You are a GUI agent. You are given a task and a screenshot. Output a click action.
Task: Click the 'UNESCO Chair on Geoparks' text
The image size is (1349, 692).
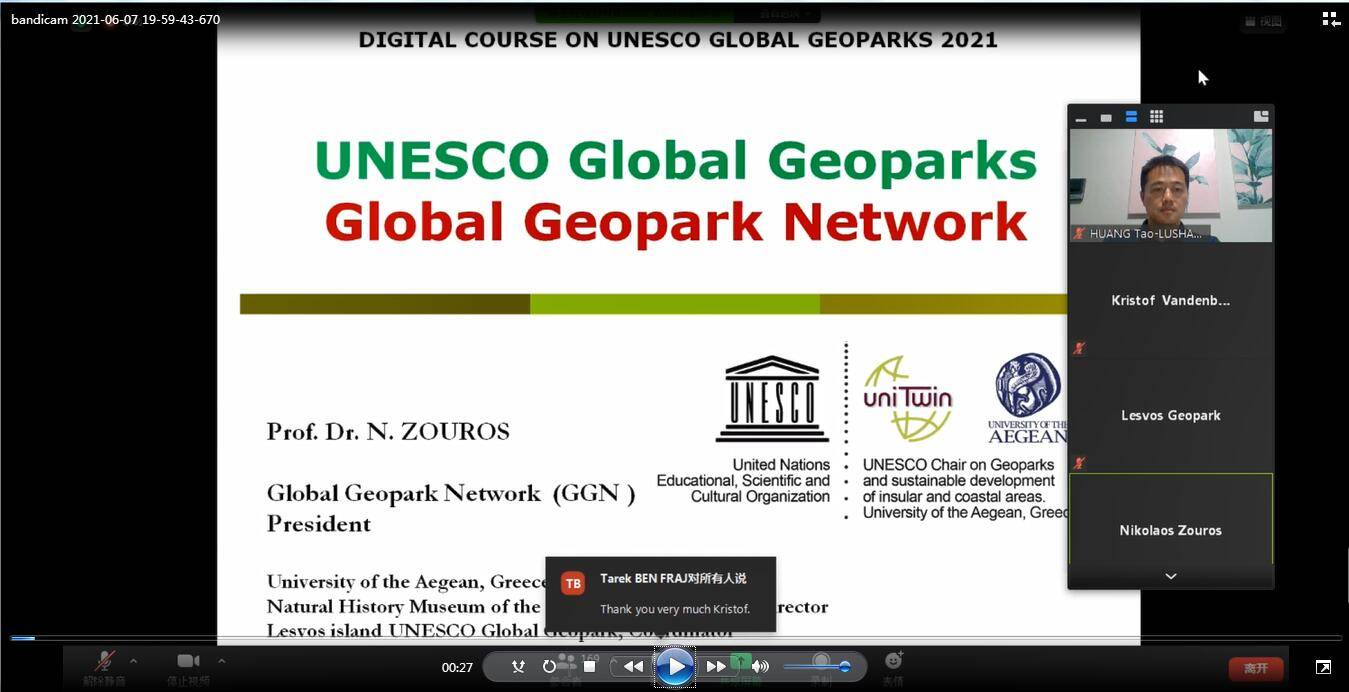(958, 465)
